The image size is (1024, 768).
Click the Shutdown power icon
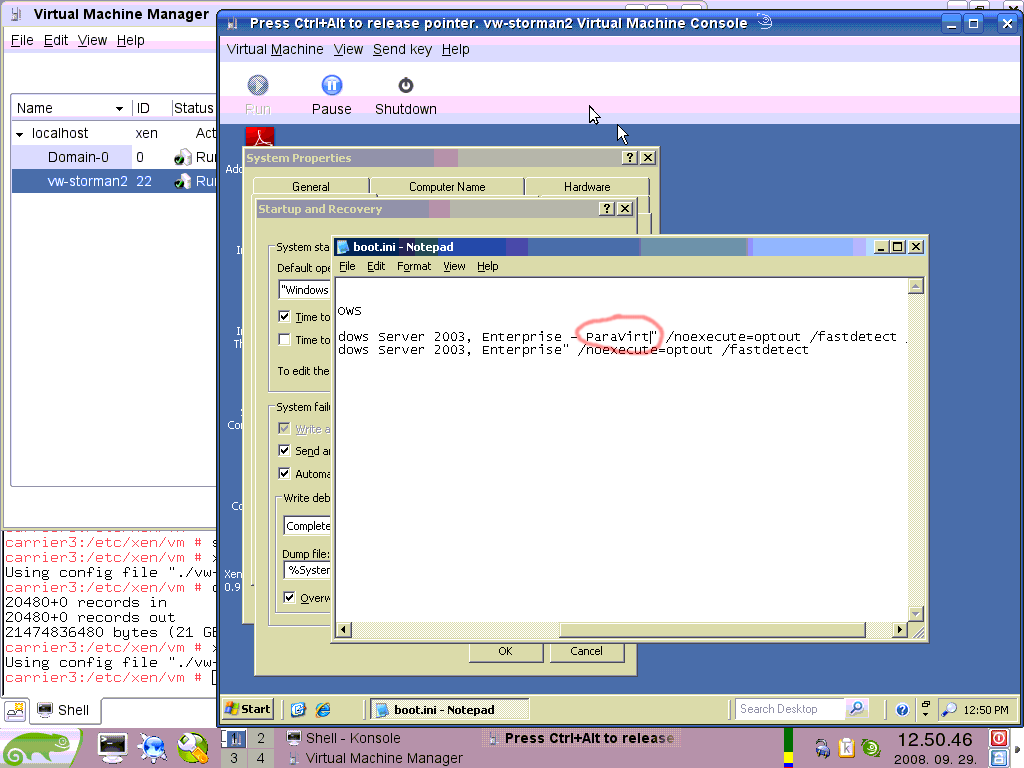(405, 86)
